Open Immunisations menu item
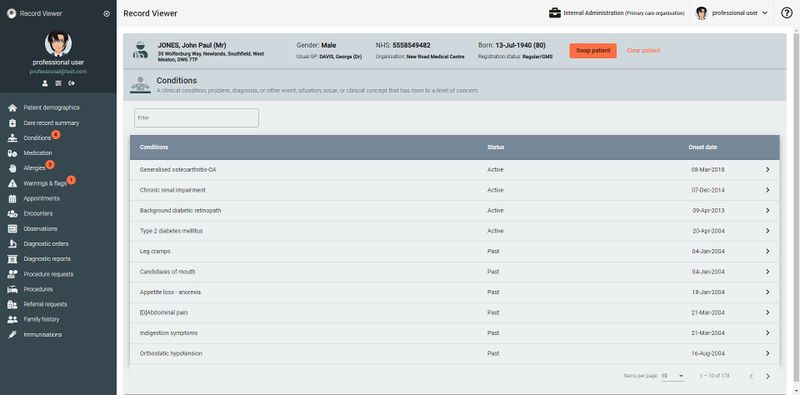 point(42,335)
